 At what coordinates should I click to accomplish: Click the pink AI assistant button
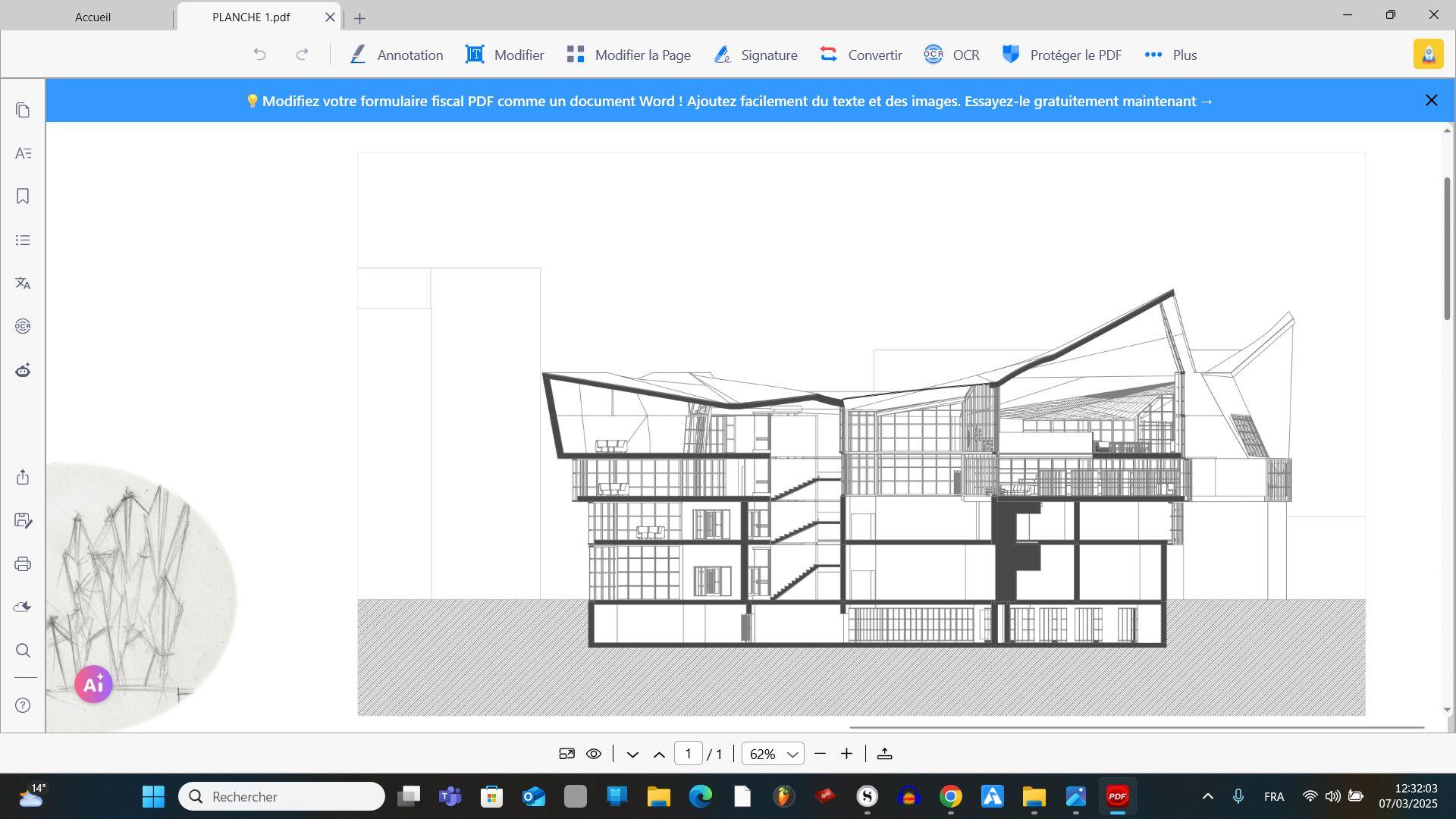click(93, 684)
